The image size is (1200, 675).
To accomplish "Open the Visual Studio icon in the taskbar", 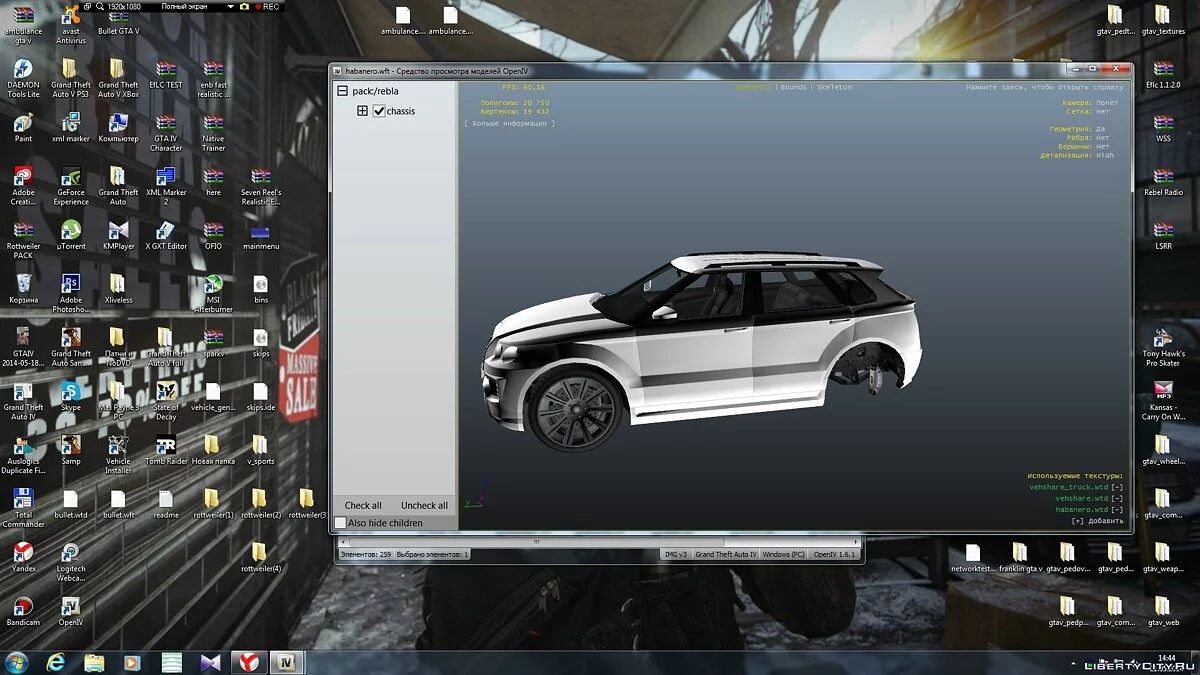I will 210,662.
